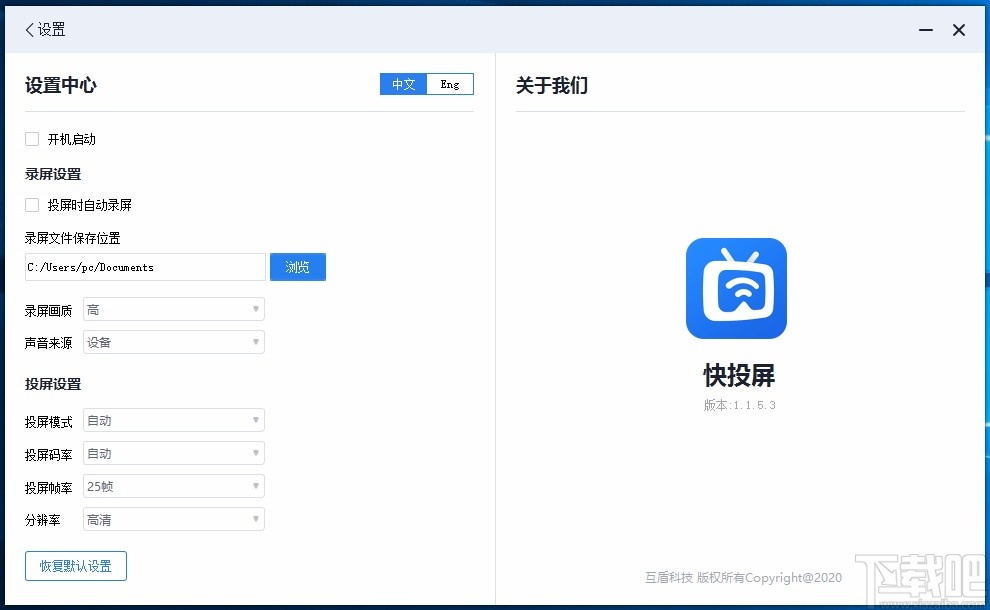Click the 关于我们 heading
Image resolution: width=990 pixels, height=610 pixels.
[x=552, y=85]
